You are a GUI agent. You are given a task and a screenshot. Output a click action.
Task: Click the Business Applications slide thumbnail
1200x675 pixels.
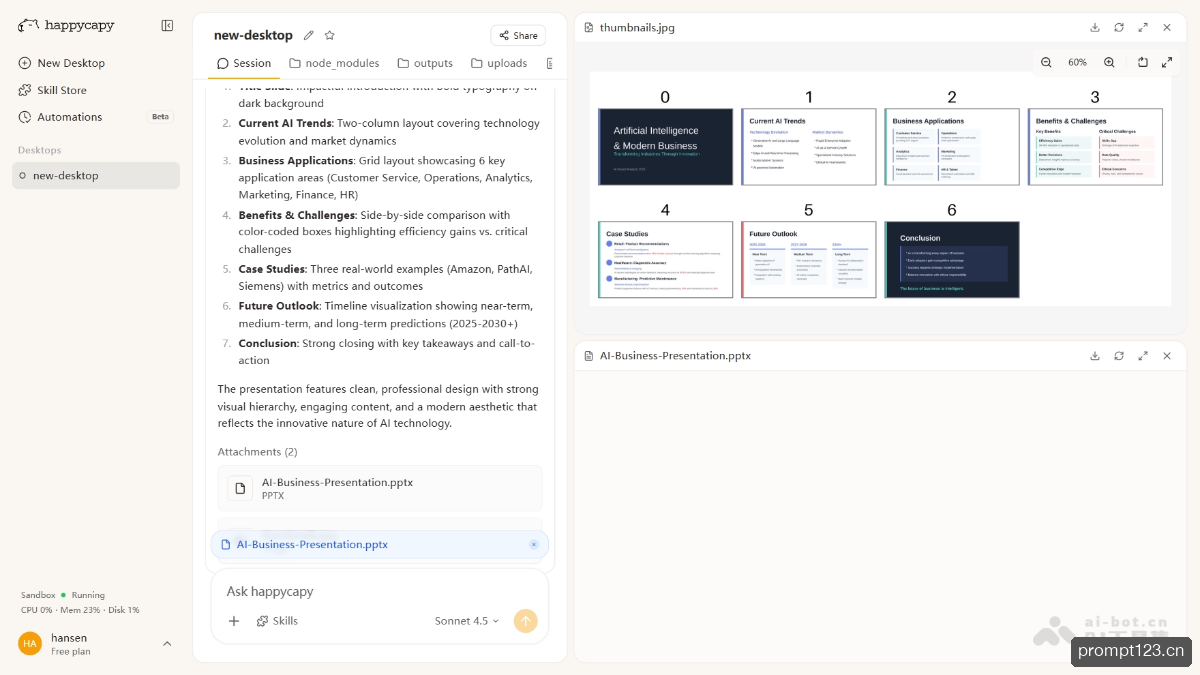pos(951,146)
